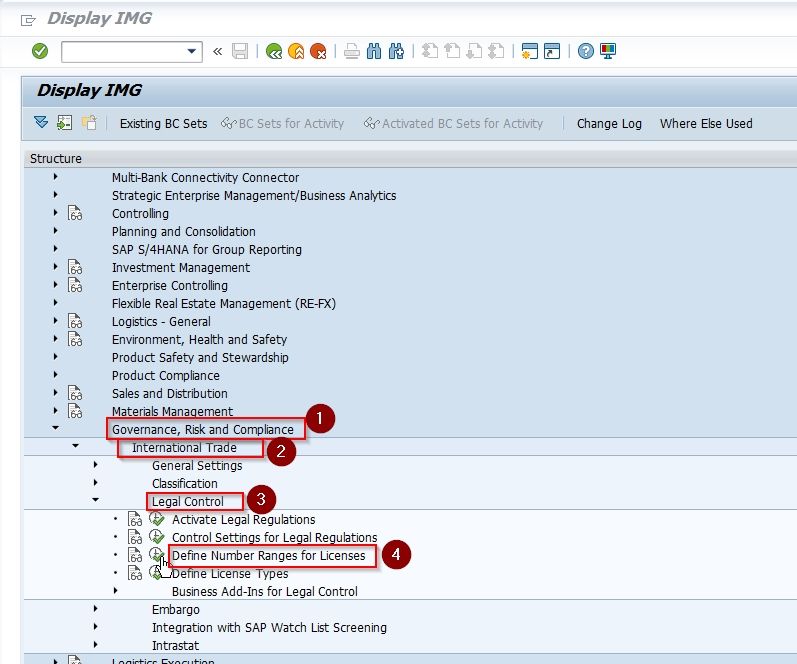Expand the Embargo node
This screenshot has width=797, height=664.
[96, 609]
